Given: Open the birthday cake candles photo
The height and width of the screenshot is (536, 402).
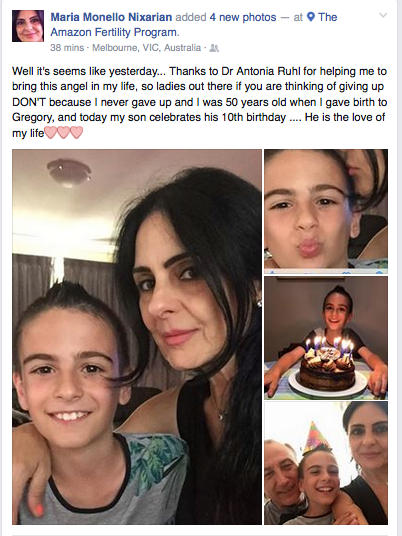Looking at the screenshot, I should coord(326,338).
